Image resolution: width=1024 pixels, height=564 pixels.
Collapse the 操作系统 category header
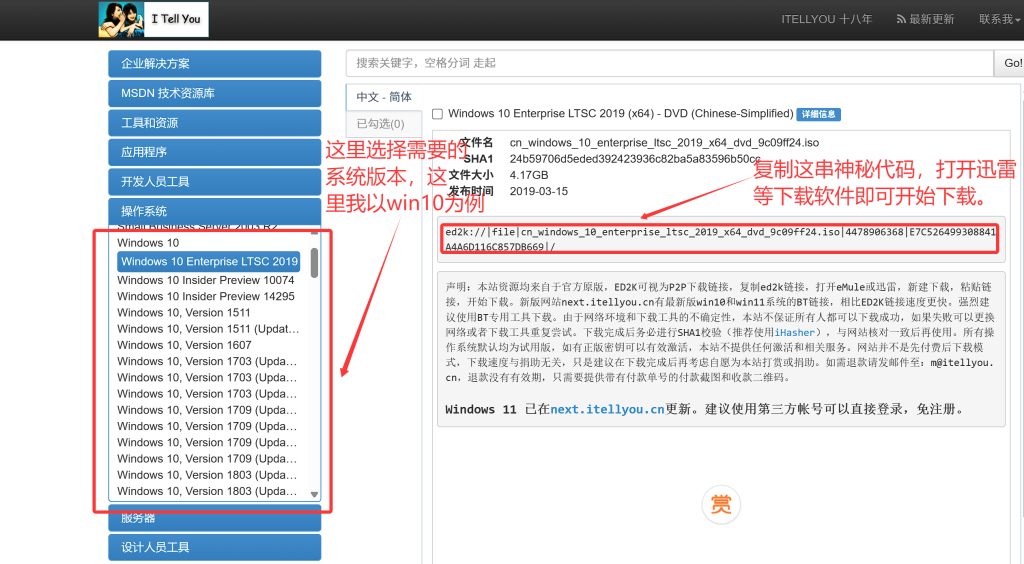[x=214, y=211]
